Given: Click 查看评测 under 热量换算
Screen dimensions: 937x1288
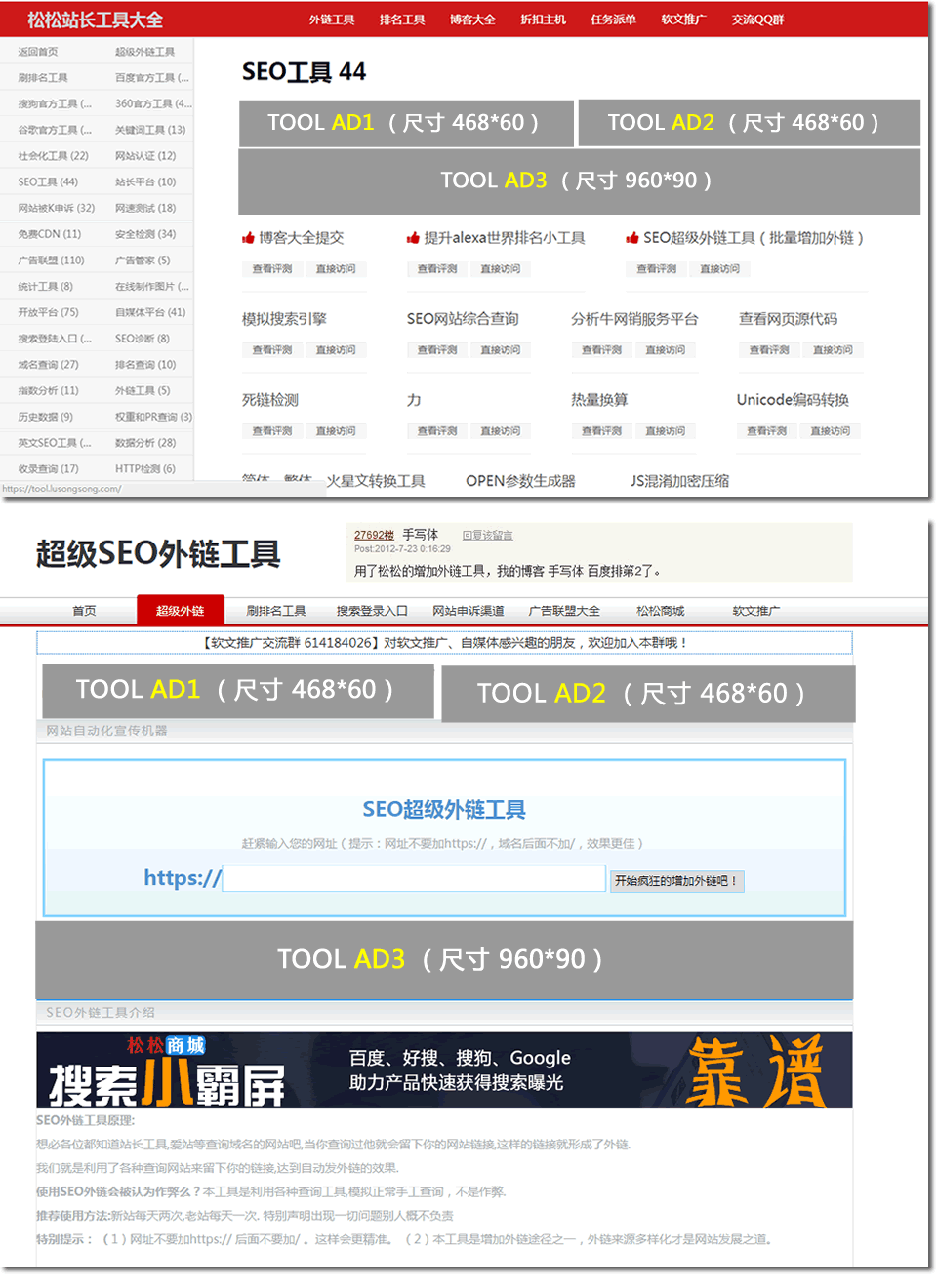Looking at the screenshot, I should point(602,431).
